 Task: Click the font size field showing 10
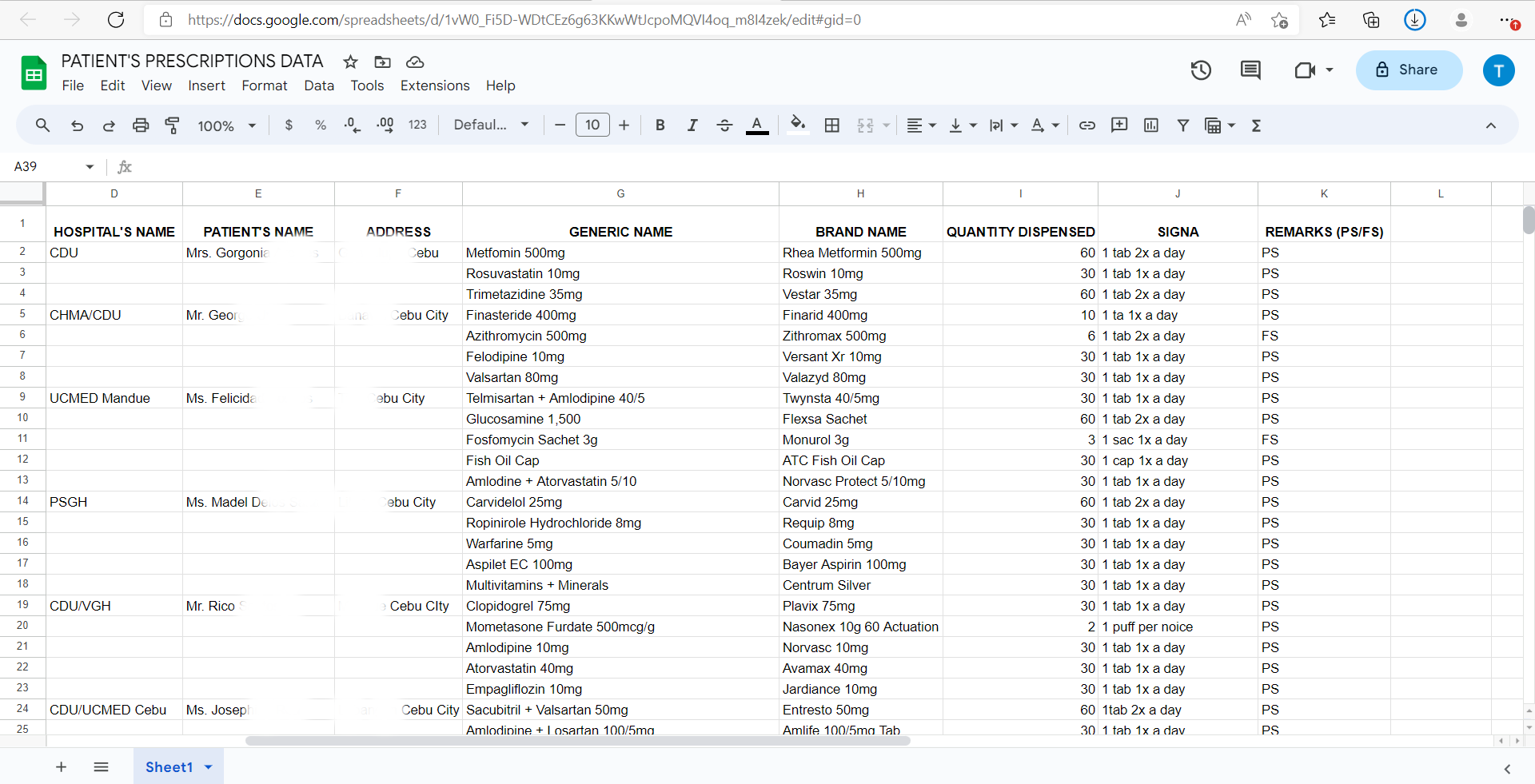[x=592, y=125]
